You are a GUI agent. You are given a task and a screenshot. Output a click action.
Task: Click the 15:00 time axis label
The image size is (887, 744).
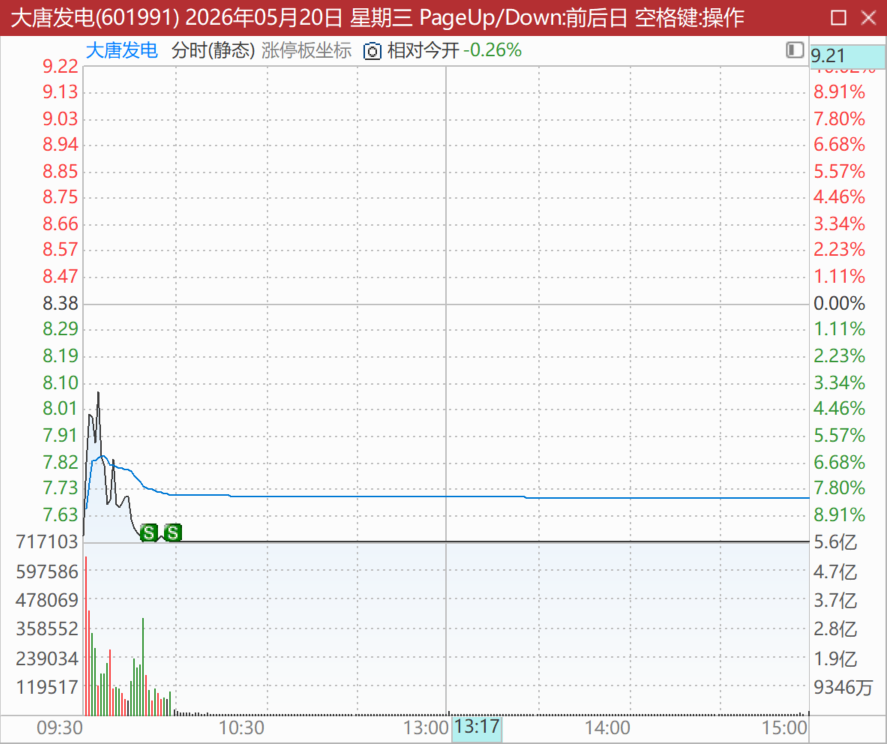[x=785, y=728]
